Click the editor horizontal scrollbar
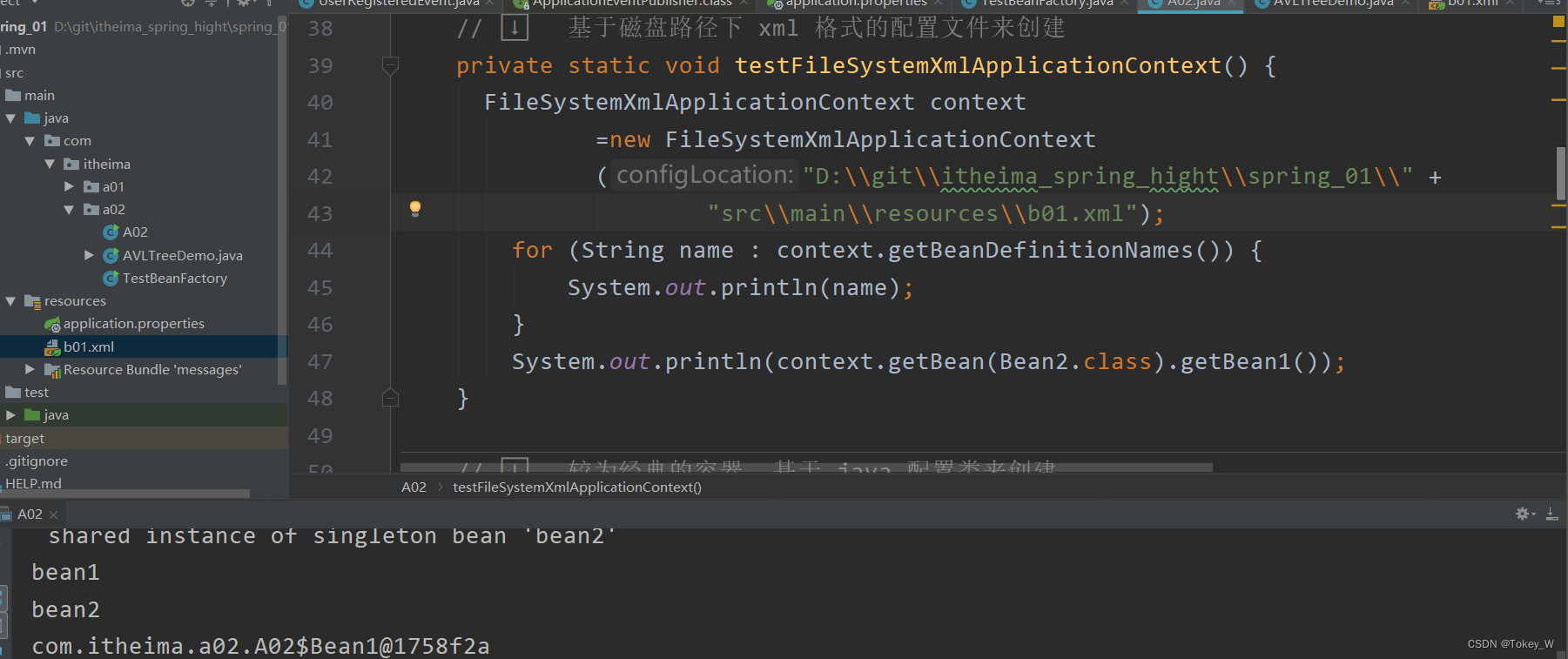 [806, 467]
